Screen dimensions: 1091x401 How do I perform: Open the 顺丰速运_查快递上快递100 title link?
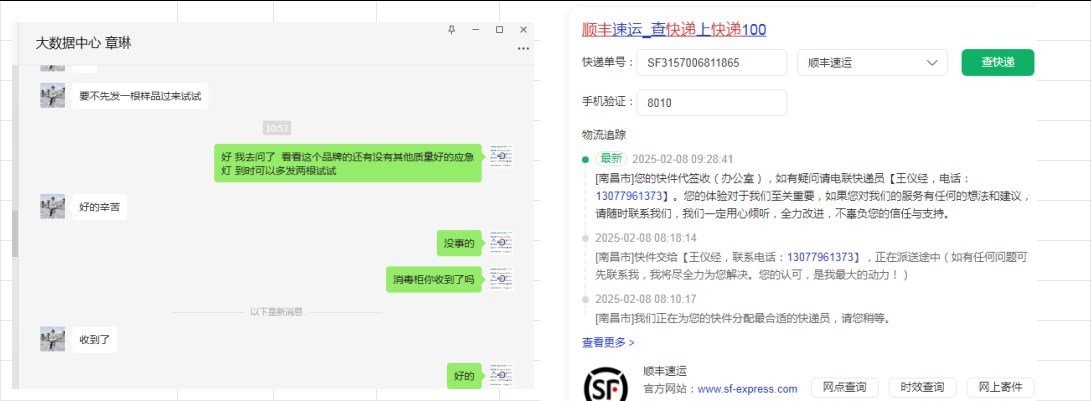pos(674,29)
